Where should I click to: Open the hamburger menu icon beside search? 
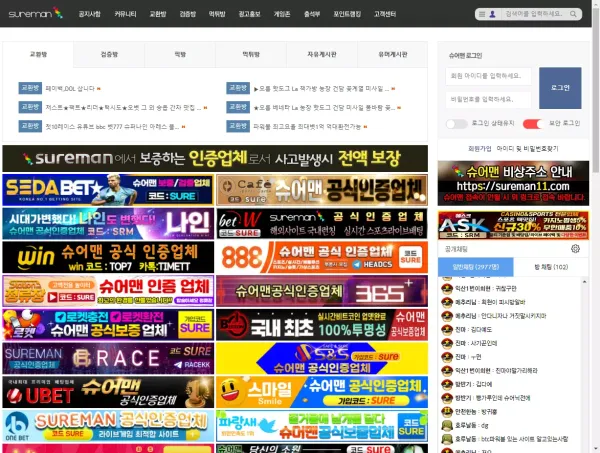click(x=482, y=14)
